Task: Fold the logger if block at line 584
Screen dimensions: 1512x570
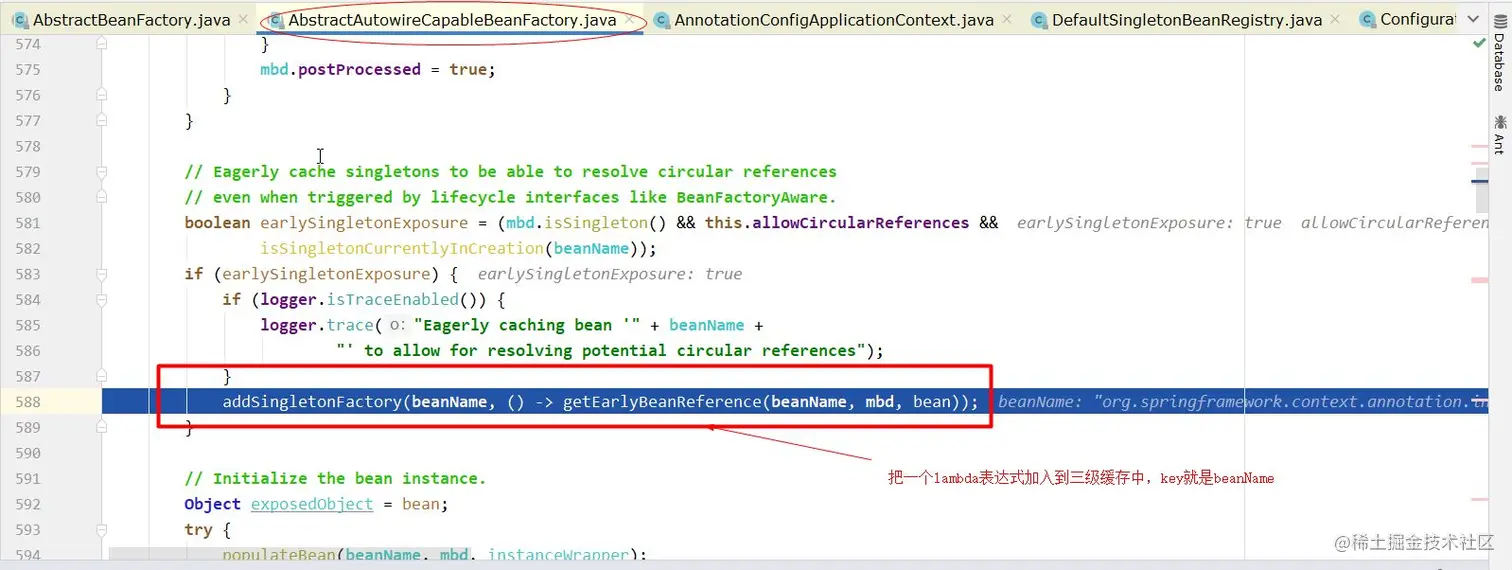Action: pyautogui.click(x=101, y=299)
